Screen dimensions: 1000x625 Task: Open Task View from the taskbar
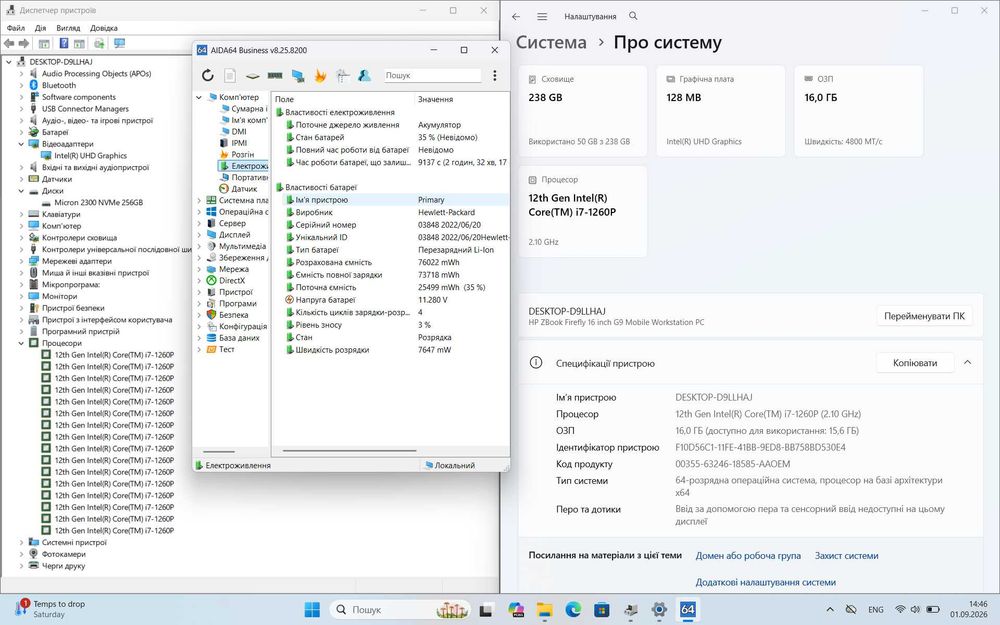pyautogui.click(x=486, y=610)
